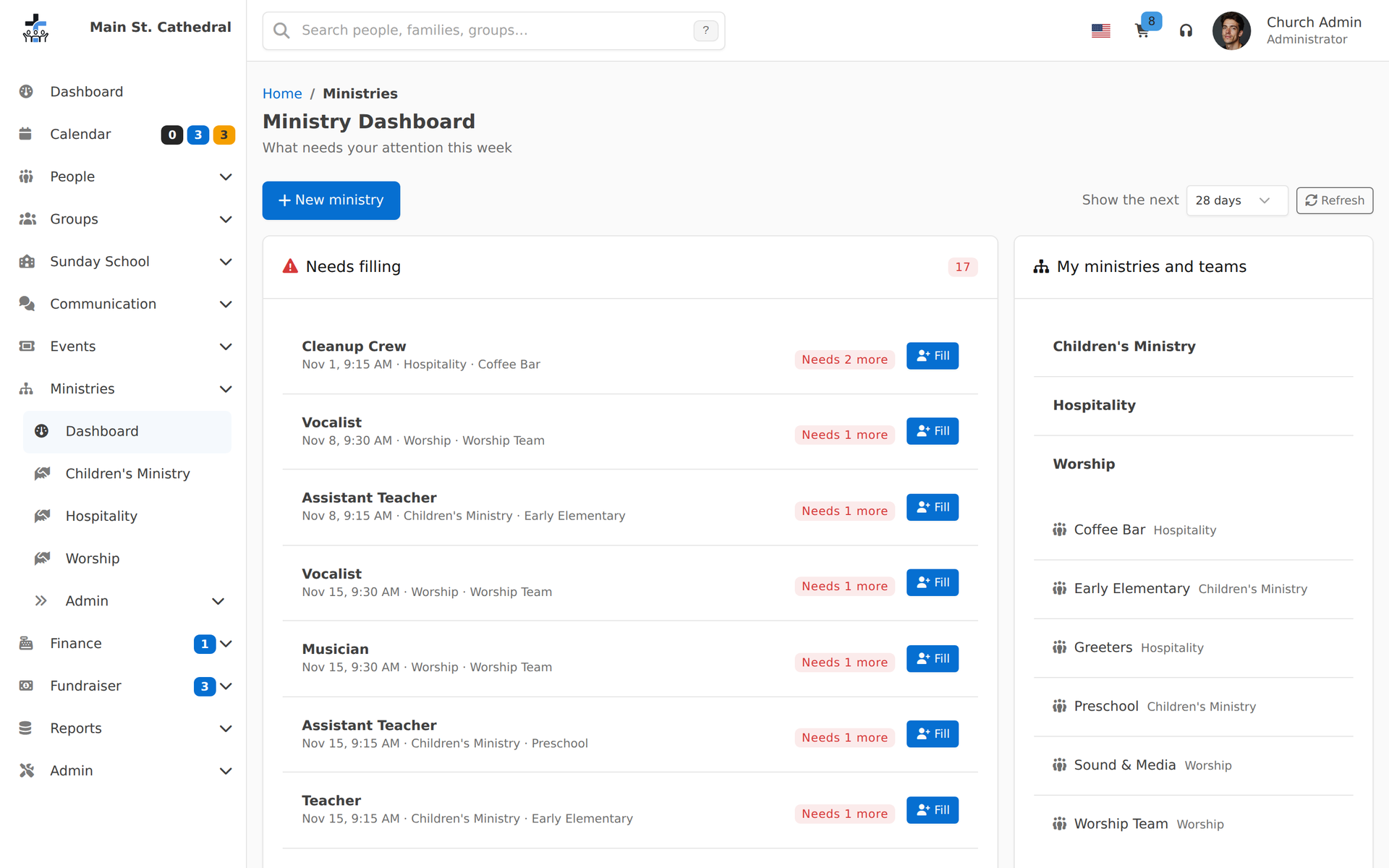Image resolution: width=1389 pixels, height=868 pixels.
Task: Collapse the Ministries menu chevron
Action: (226, 389)
